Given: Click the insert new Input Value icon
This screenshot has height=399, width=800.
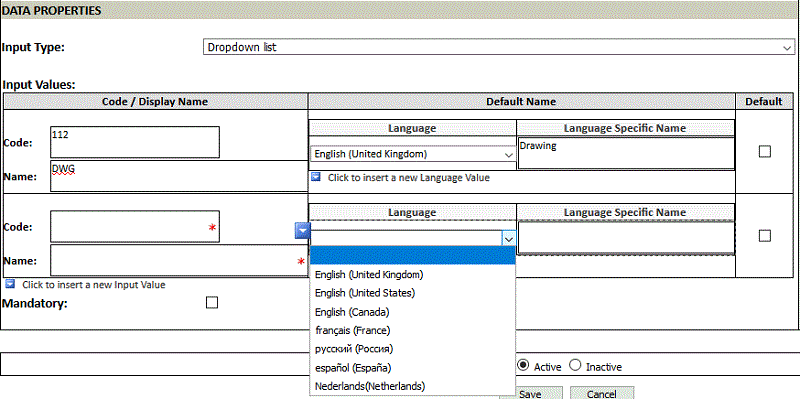Looking at the screenshot, I should point(10,284).
